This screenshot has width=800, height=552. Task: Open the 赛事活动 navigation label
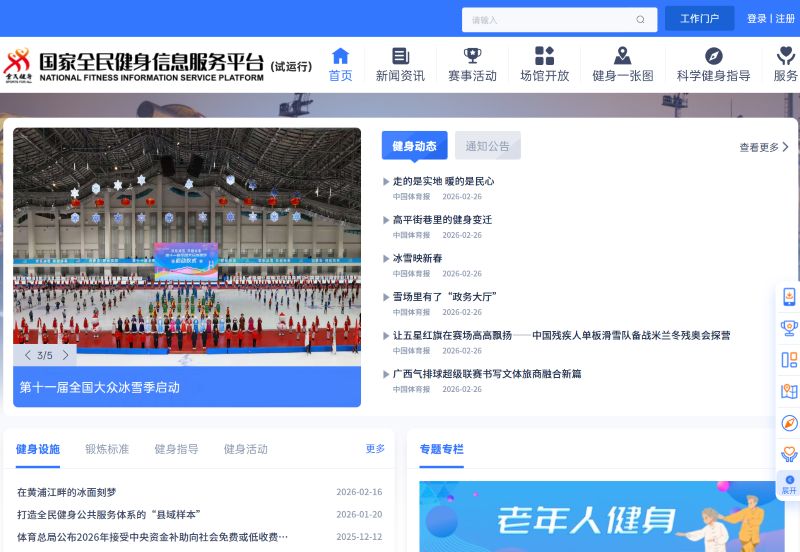pos(472,76)
